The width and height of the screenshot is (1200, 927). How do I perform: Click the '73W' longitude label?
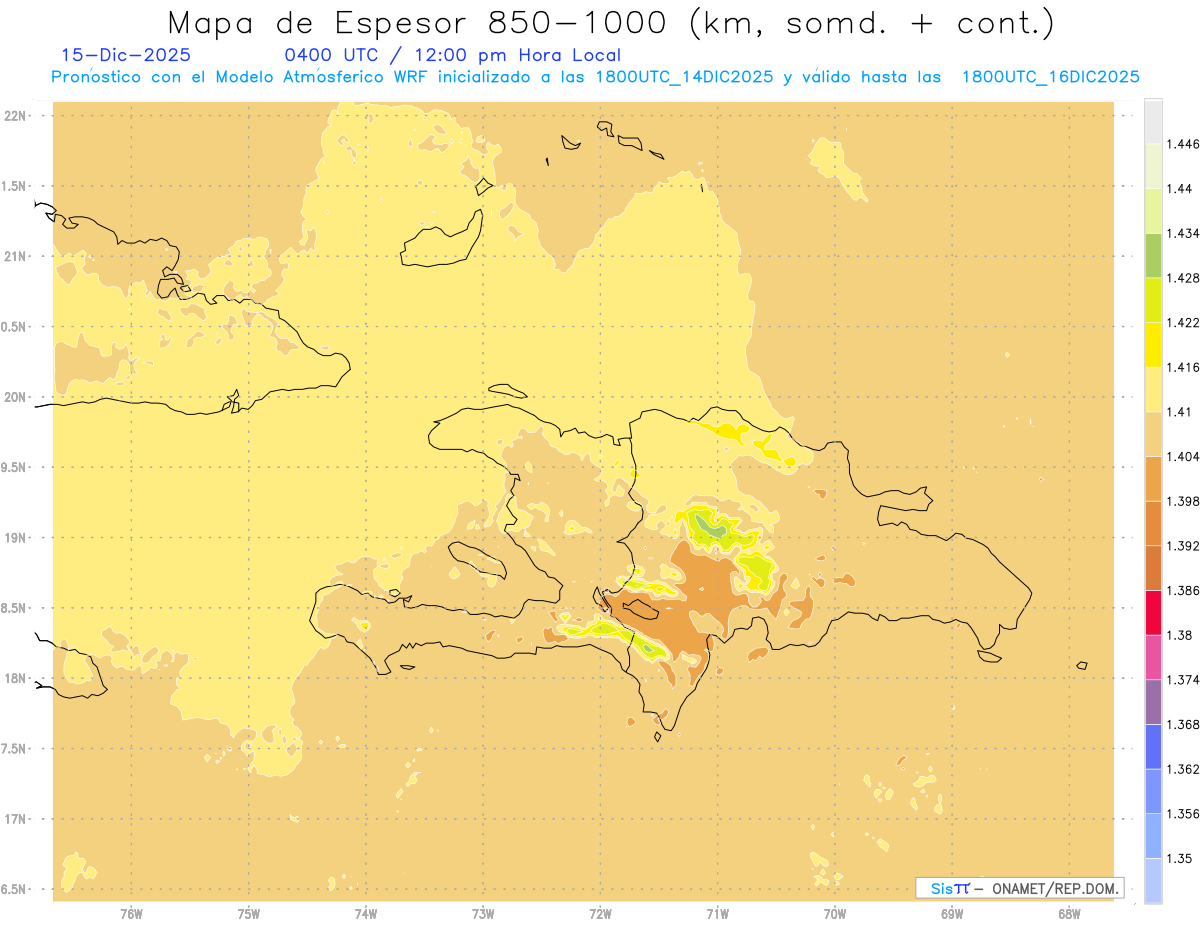tap(483, 914)
